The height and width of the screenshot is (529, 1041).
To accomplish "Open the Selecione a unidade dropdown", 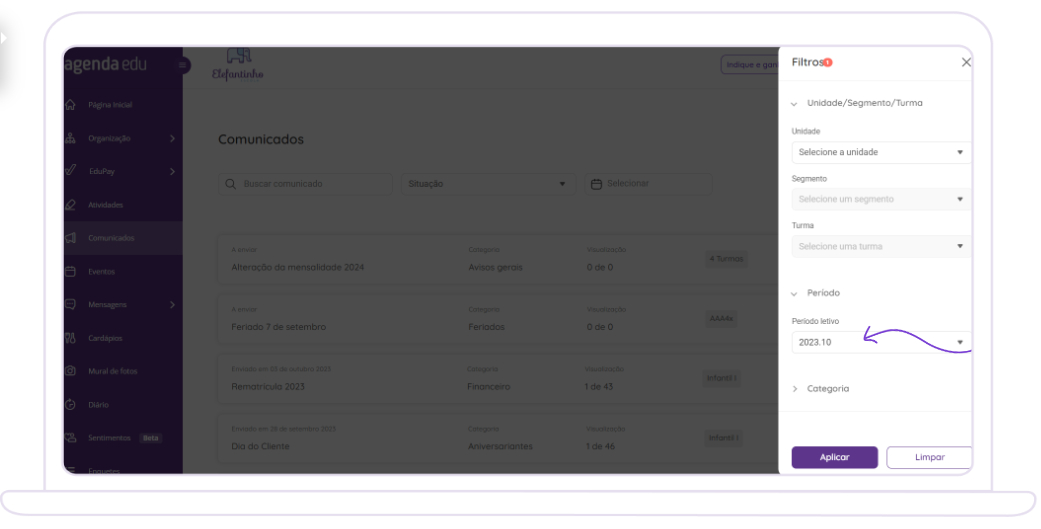I will [x=881, y=152].
